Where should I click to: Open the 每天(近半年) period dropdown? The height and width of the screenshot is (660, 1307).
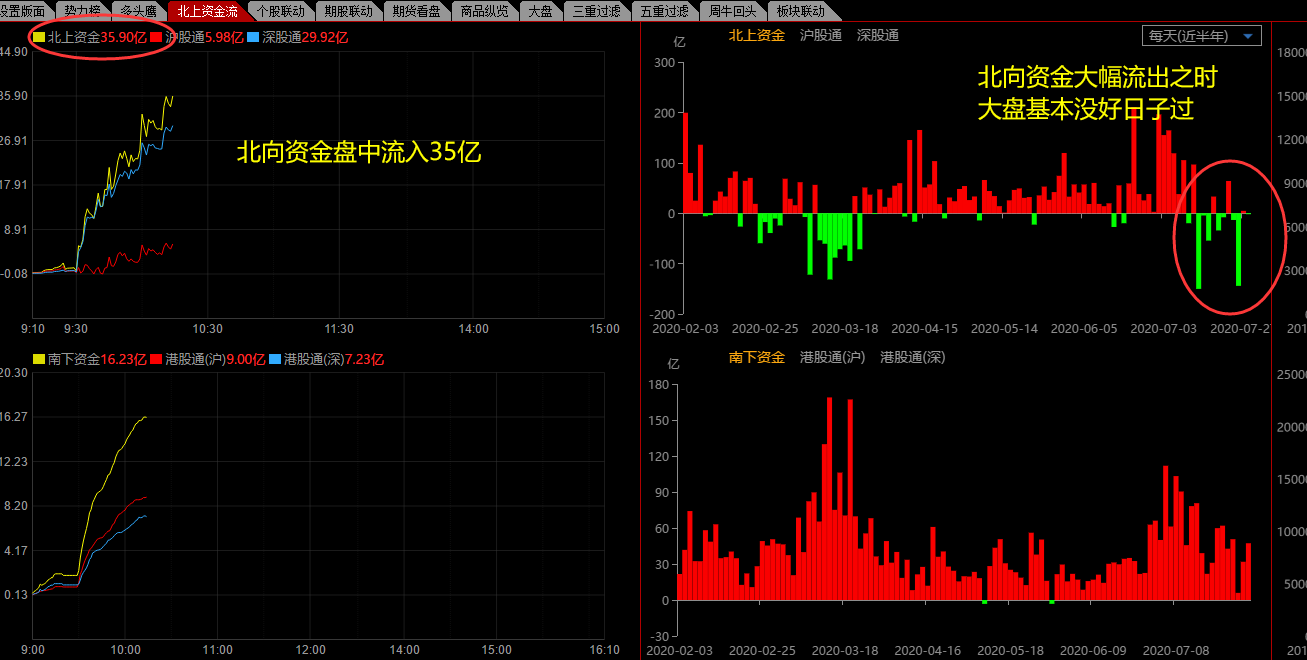click(1201, 36)
